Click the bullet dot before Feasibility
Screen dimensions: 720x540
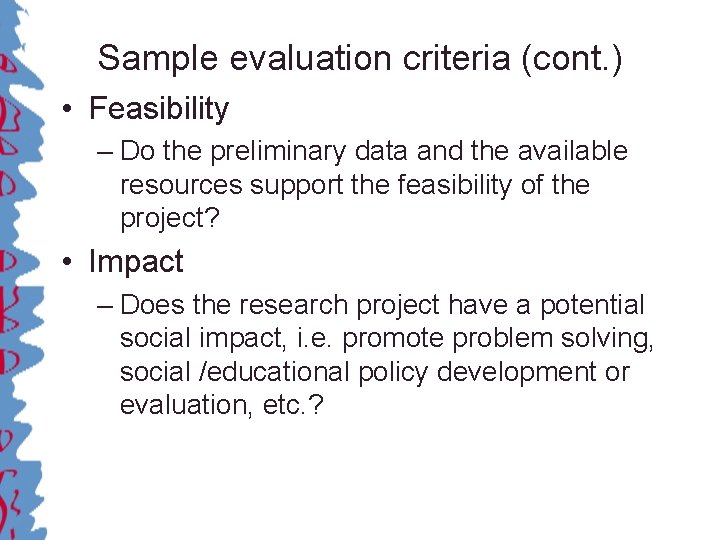coord(68,109)
